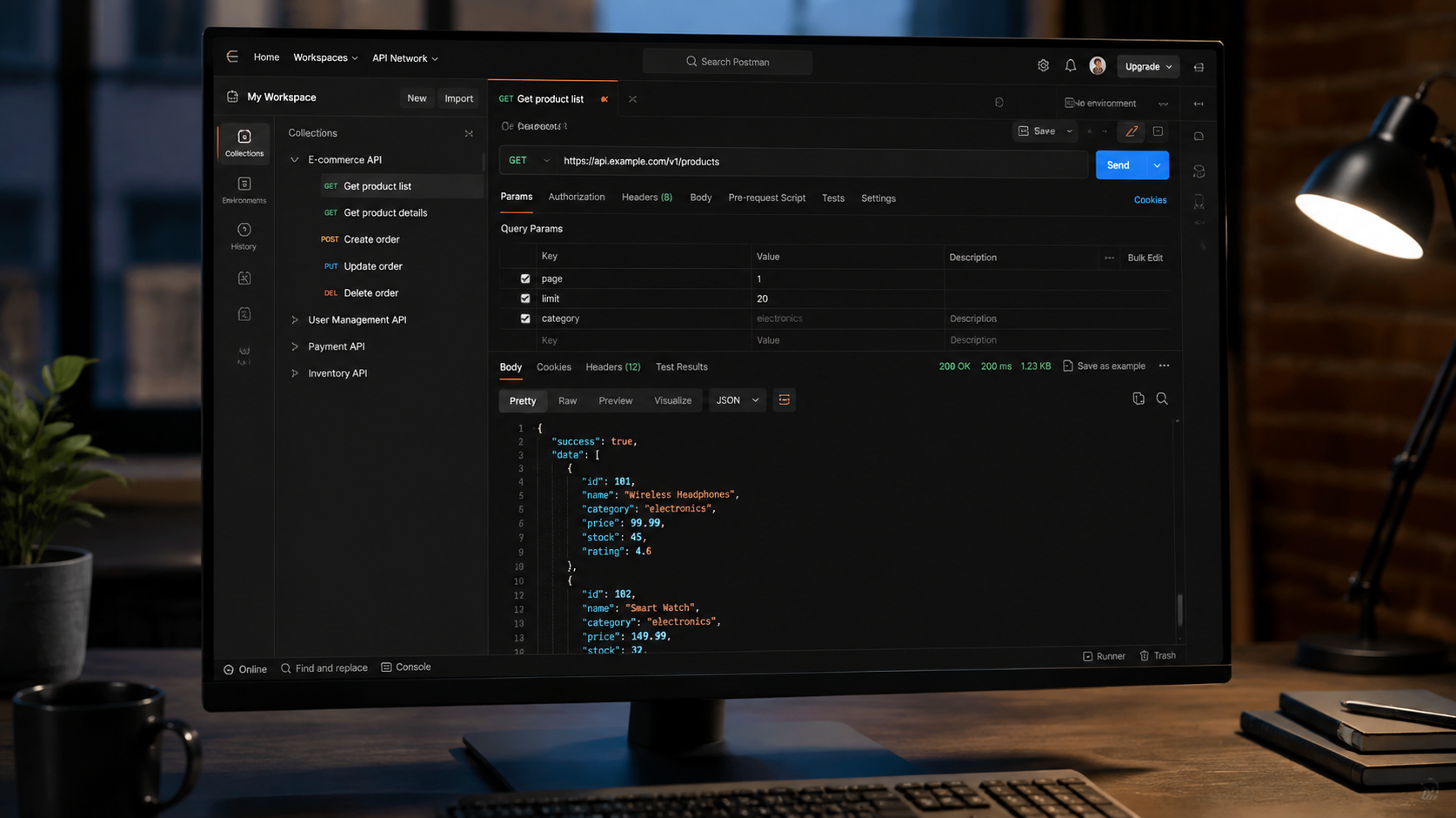Image resolution: width=1456 pixels, height=818 pixels.
Task: Open the notifications bell
Action: 1071,66
